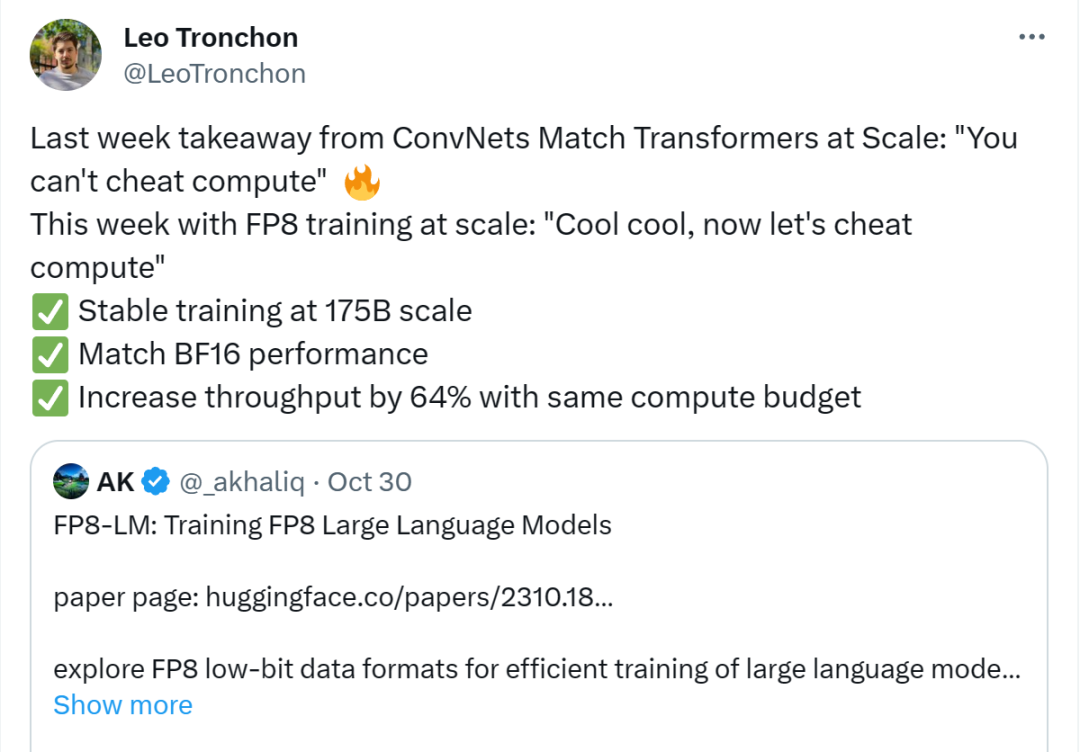Click the fire emoji after "cheat compute"

(x=361, y=182)
